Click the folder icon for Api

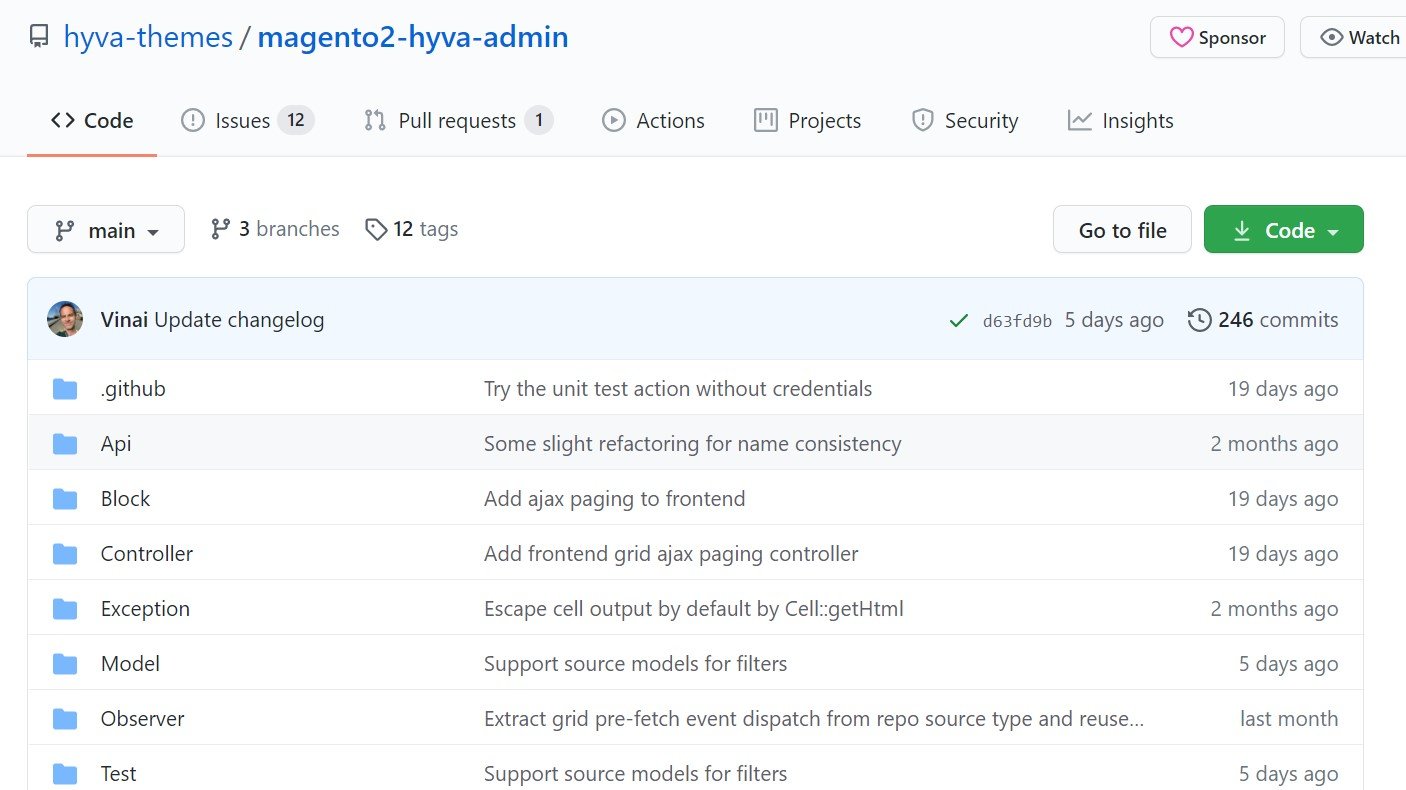click(65, 444)
